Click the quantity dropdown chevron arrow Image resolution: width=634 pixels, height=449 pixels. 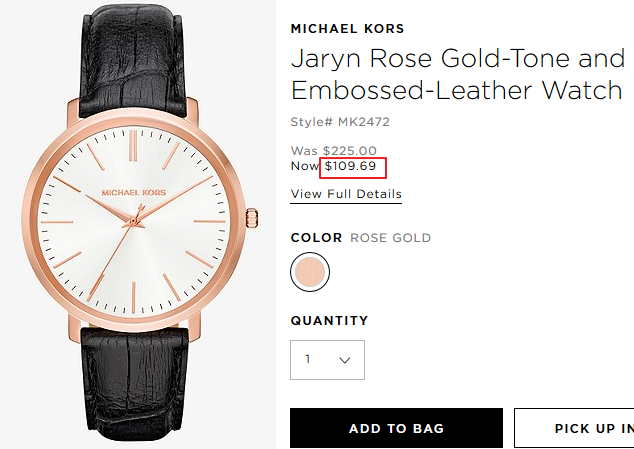pos(344,360)
